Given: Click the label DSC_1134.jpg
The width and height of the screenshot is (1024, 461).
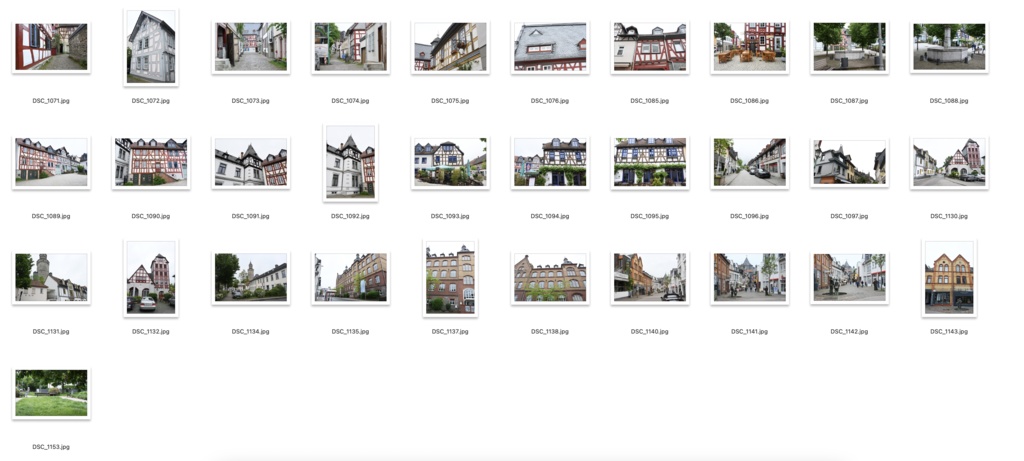Looking at the screenshot, I should [251, 332].
